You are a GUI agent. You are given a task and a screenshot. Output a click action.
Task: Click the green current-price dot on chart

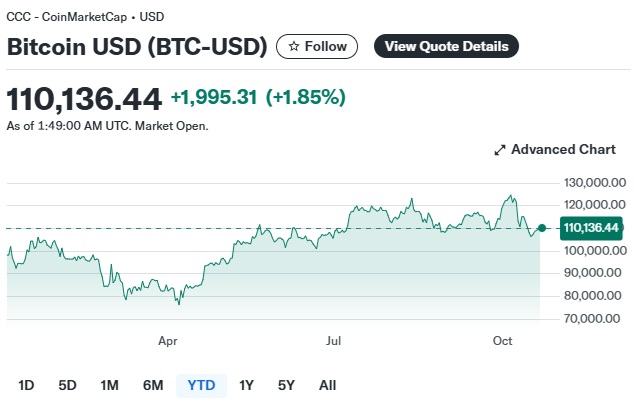(542, 228)
